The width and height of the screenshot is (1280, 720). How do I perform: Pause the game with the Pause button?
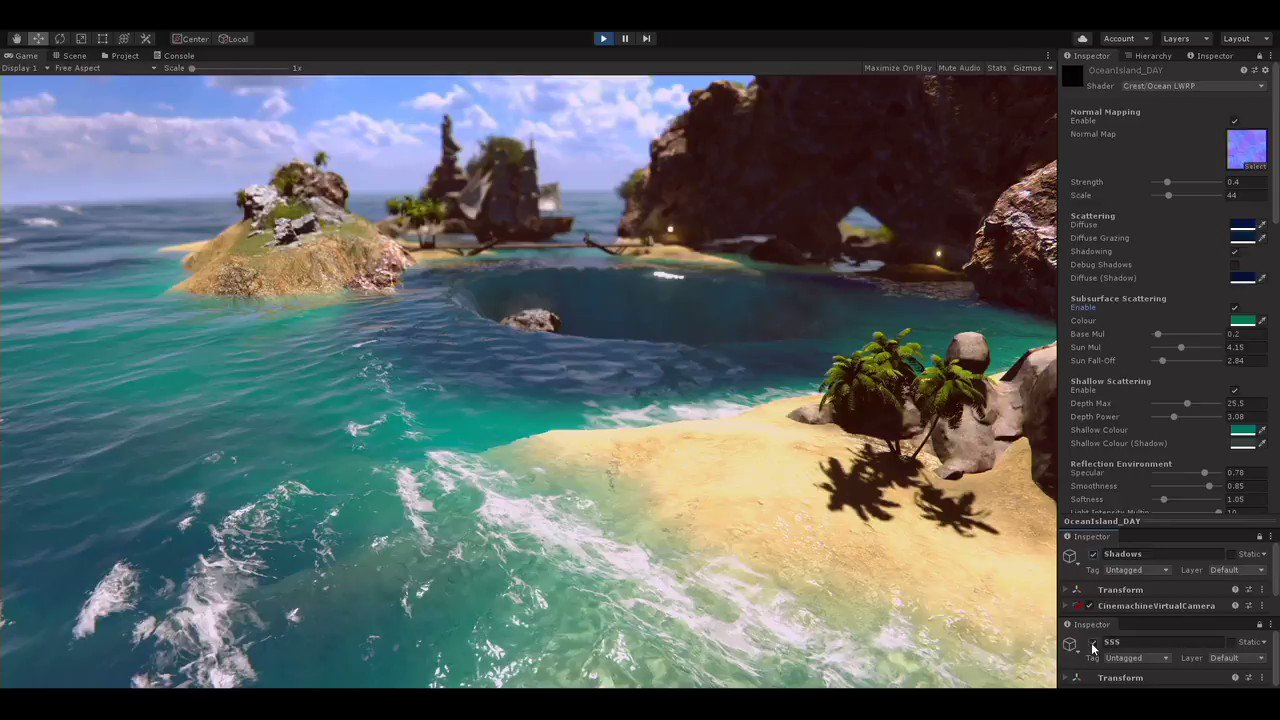[x=625, y=39]
